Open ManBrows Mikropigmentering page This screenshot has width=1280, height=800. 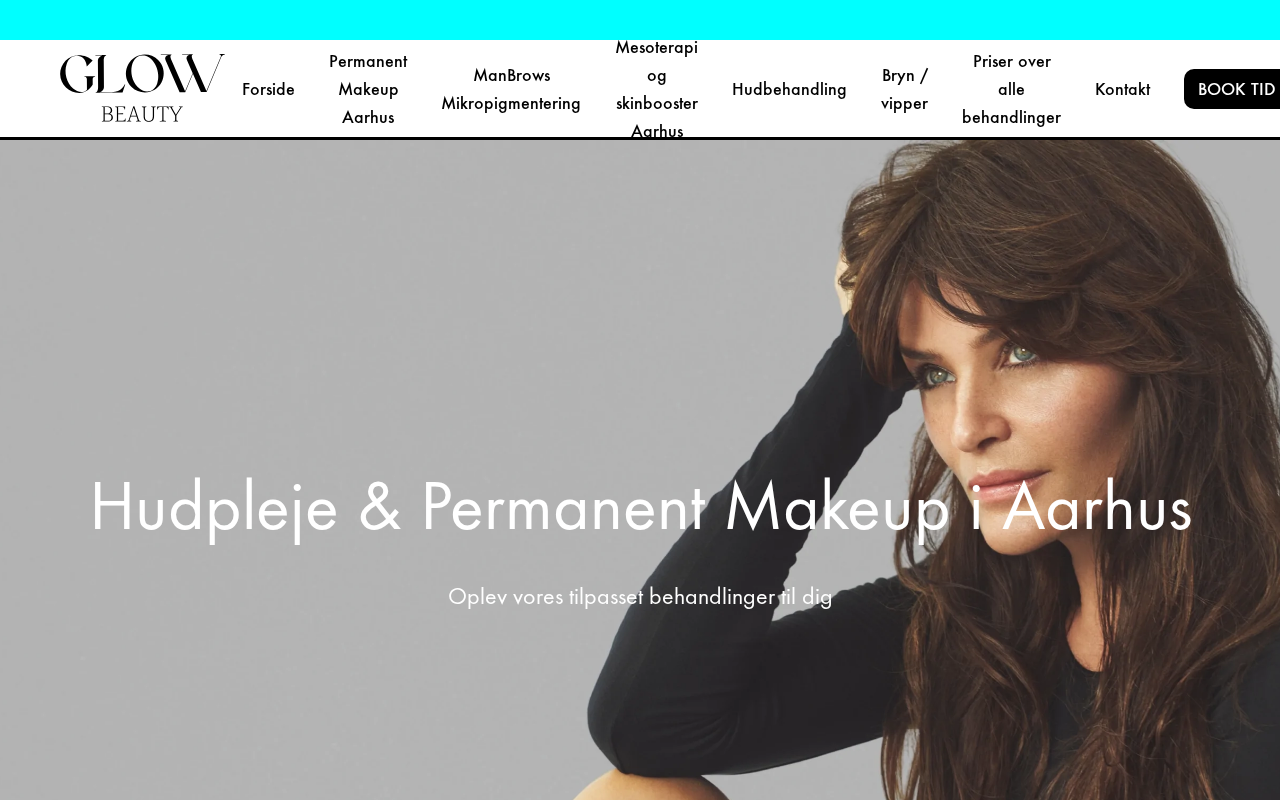pos(511,89)
